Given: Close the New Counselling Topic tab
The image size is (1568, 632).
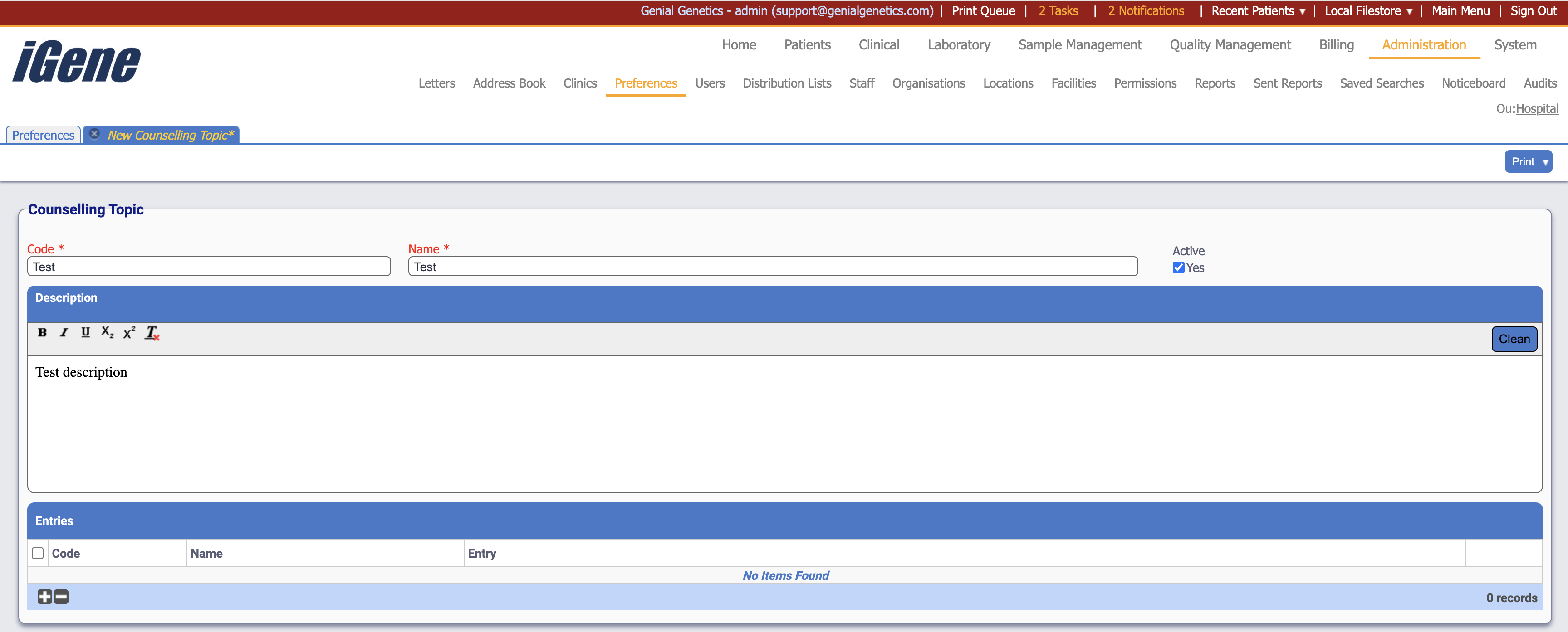Looking at the screenshot, I should [x=94, y=134].
